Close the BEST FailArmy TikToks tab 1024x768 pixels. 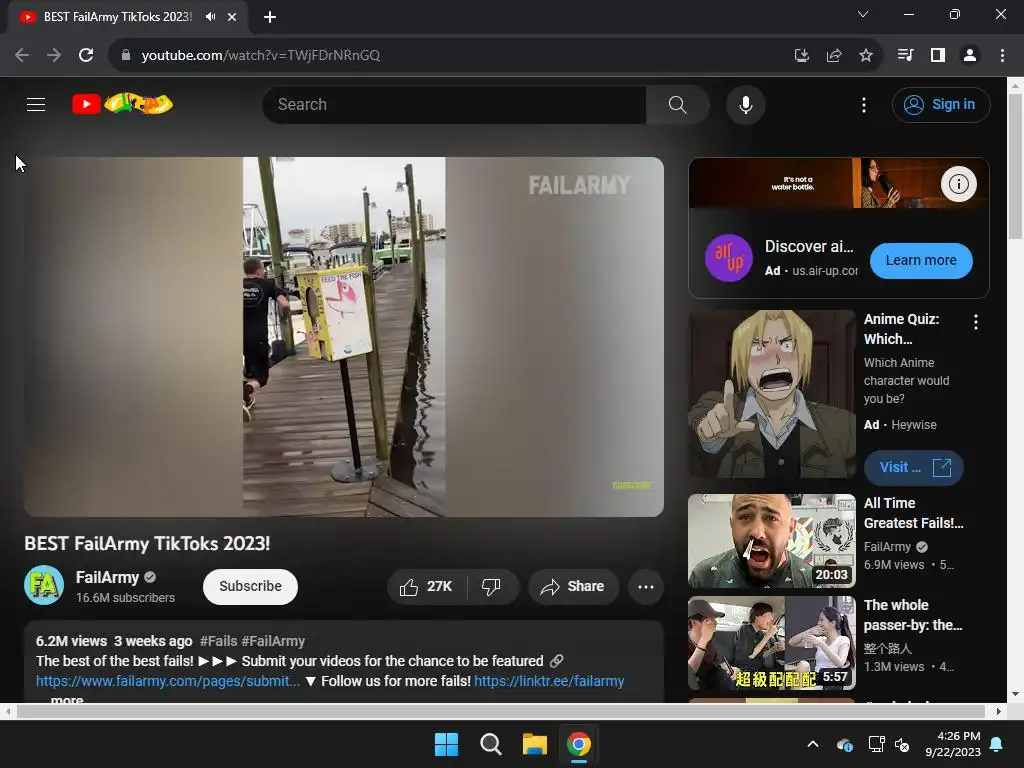click(x=232, y=17)
